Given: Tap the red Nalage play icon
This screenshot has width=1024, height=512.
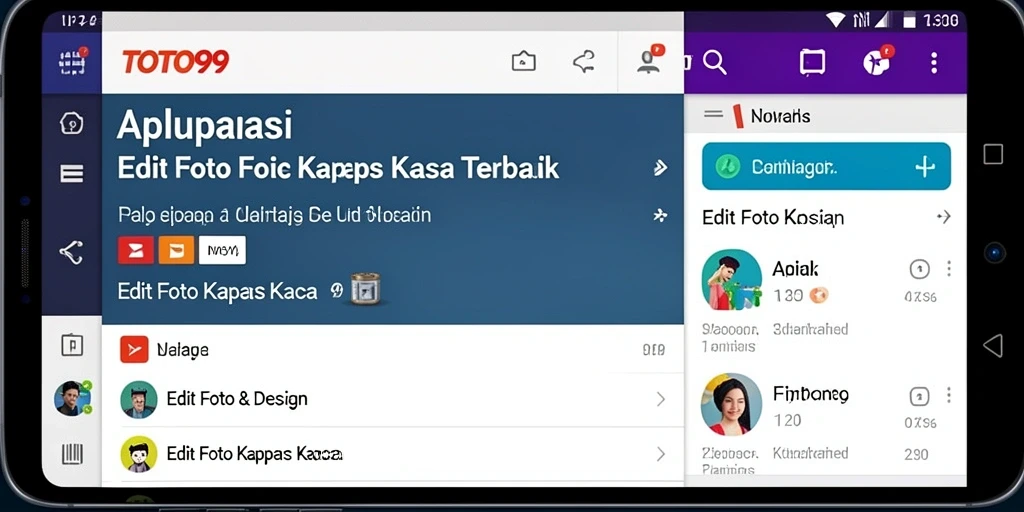Looking at the screenshot, I should pyautogui.click(x=135, y=350).
